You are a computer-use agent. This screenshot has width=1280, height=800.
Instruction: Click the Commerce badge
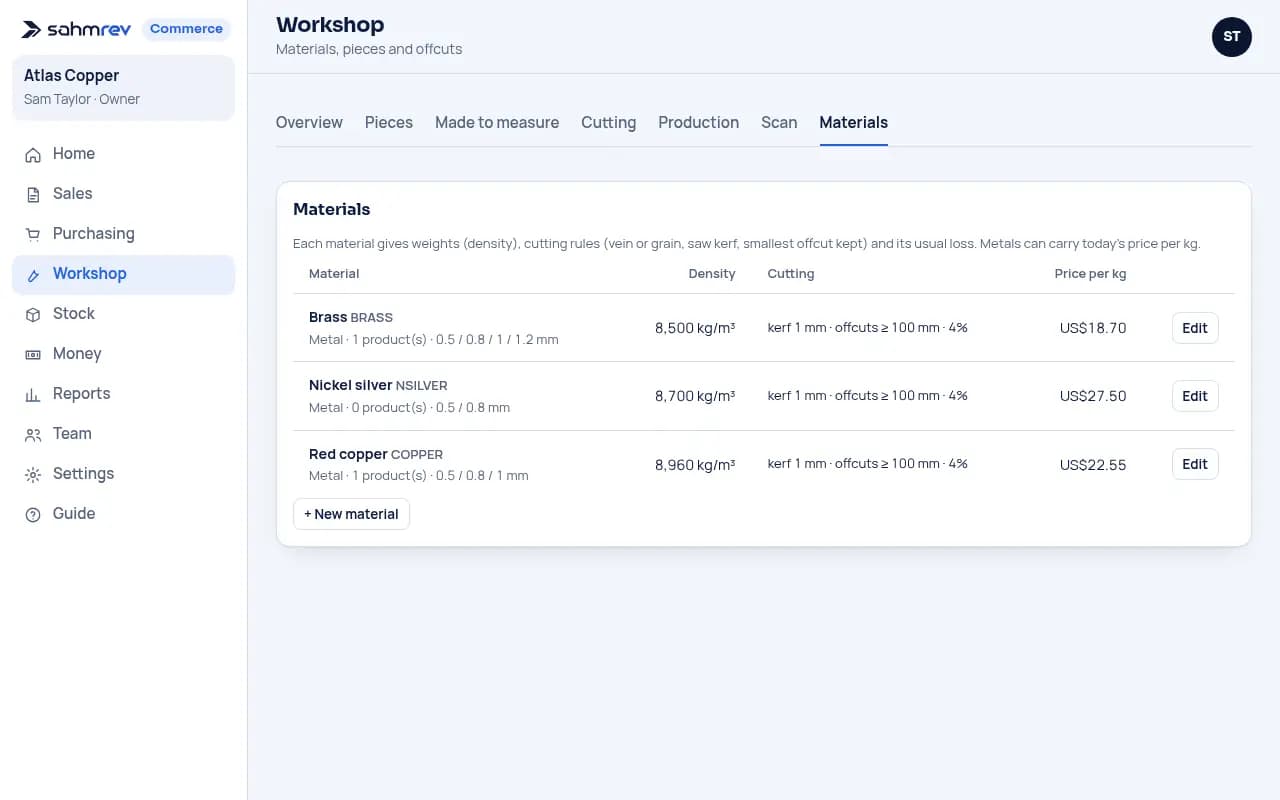coord(186,29)
